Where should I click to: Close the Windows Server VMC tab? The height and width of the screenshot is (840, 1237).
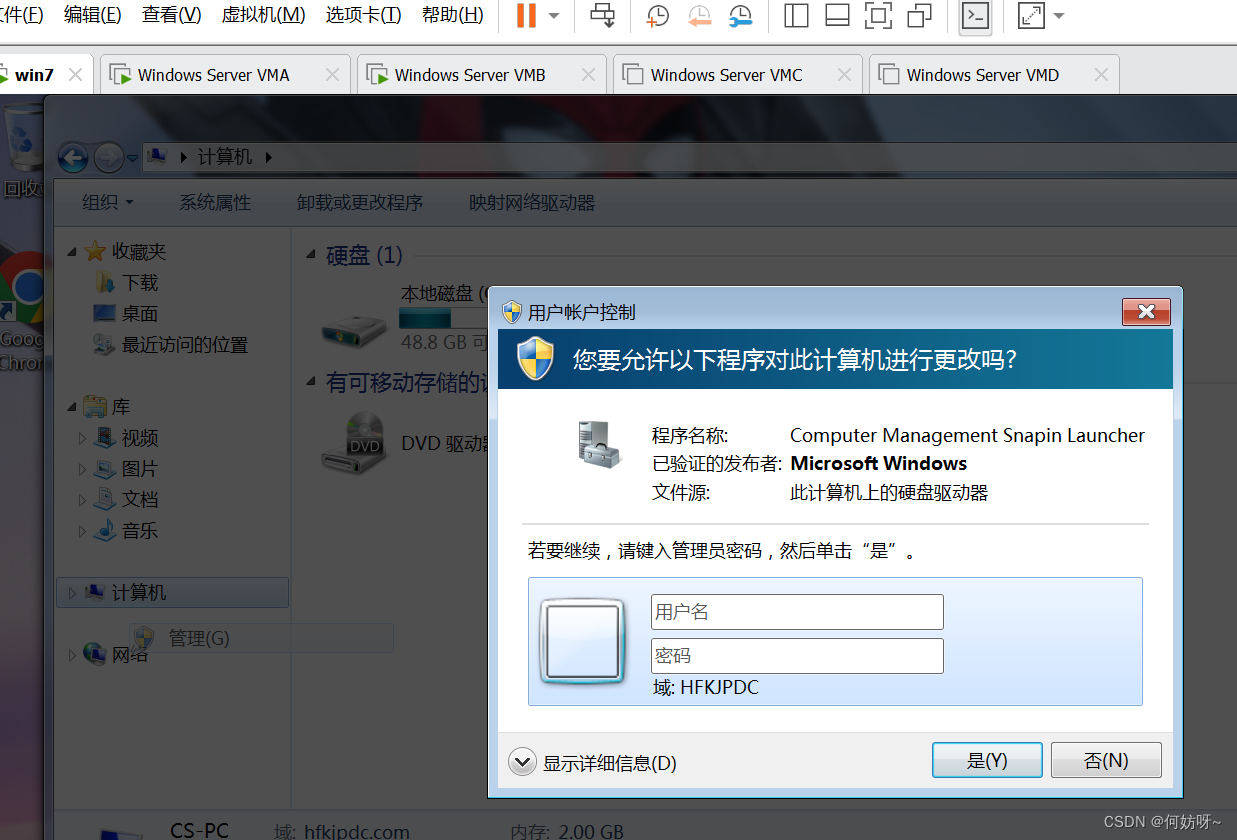tap(845, 75)
